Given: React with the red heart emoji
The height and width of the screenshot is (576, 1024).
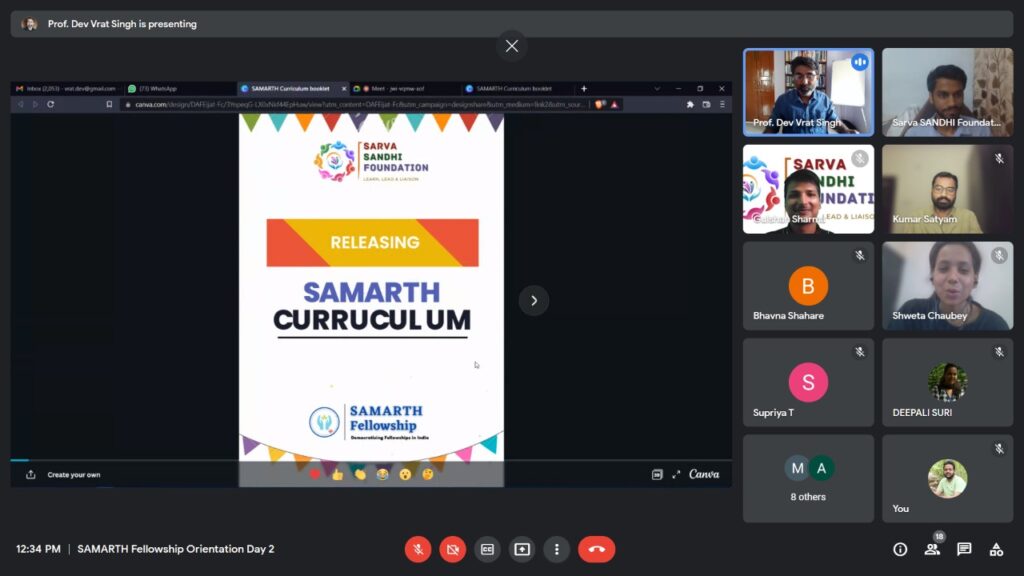Looking at the screenshot, I should point(315,475).
